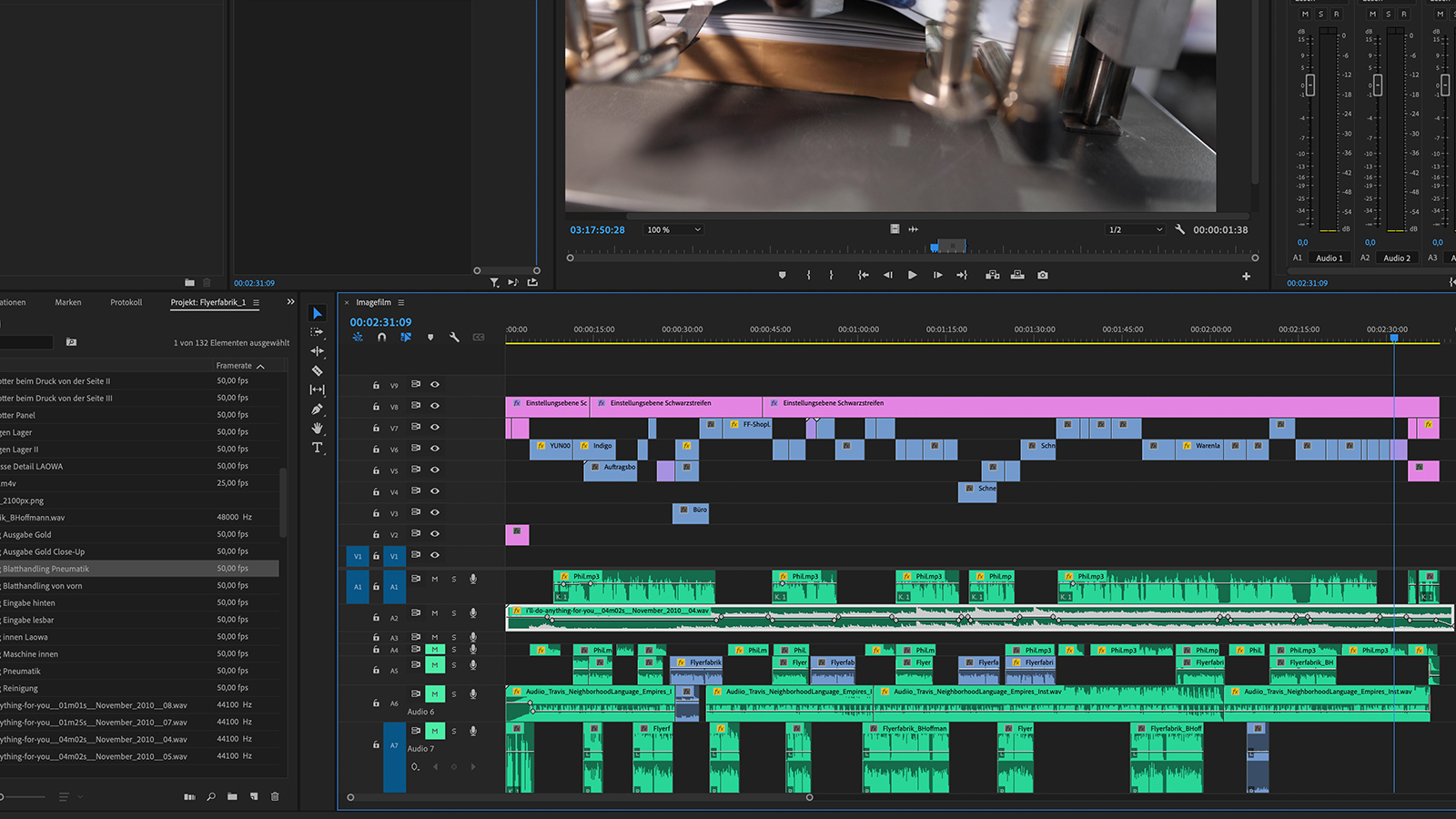Open the zoom level 100 % dropdown
The width and height of the screenshot is (1456, 819).
click(x=673, y=229)
